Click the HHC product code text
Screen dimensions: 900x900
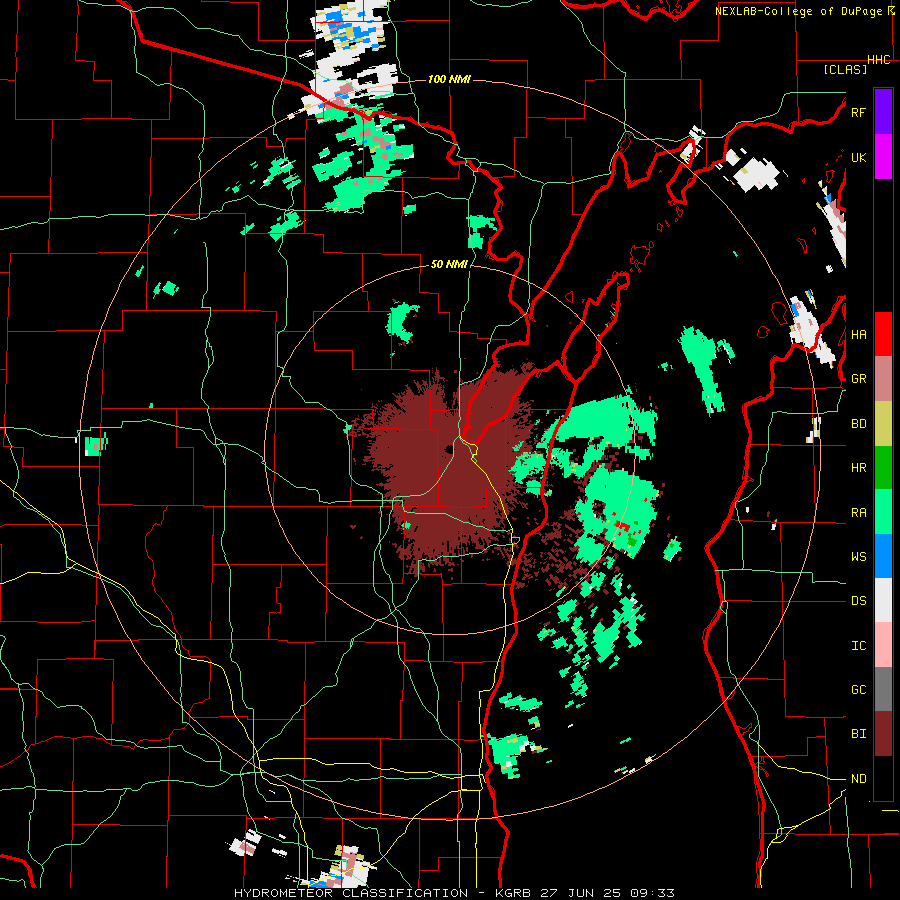pyautogui.click(x=879, y=60)
